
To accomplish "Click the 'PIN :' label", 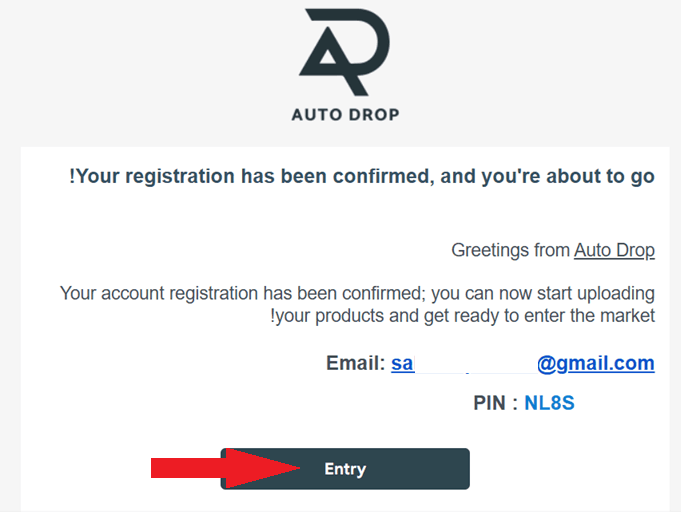I will 495,404.
